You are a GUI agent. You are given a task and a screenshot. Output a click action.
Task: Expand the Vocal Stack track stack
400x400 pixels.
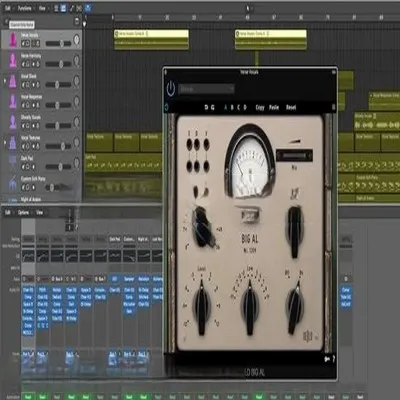(5, 81)
